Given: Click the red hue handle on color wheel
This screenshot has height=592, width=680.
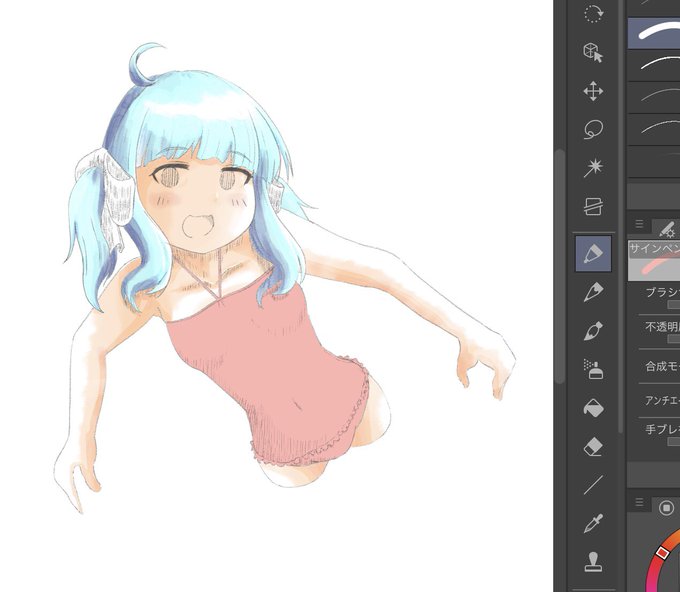Looking at the screenshot, I should [x=662, y=553].
